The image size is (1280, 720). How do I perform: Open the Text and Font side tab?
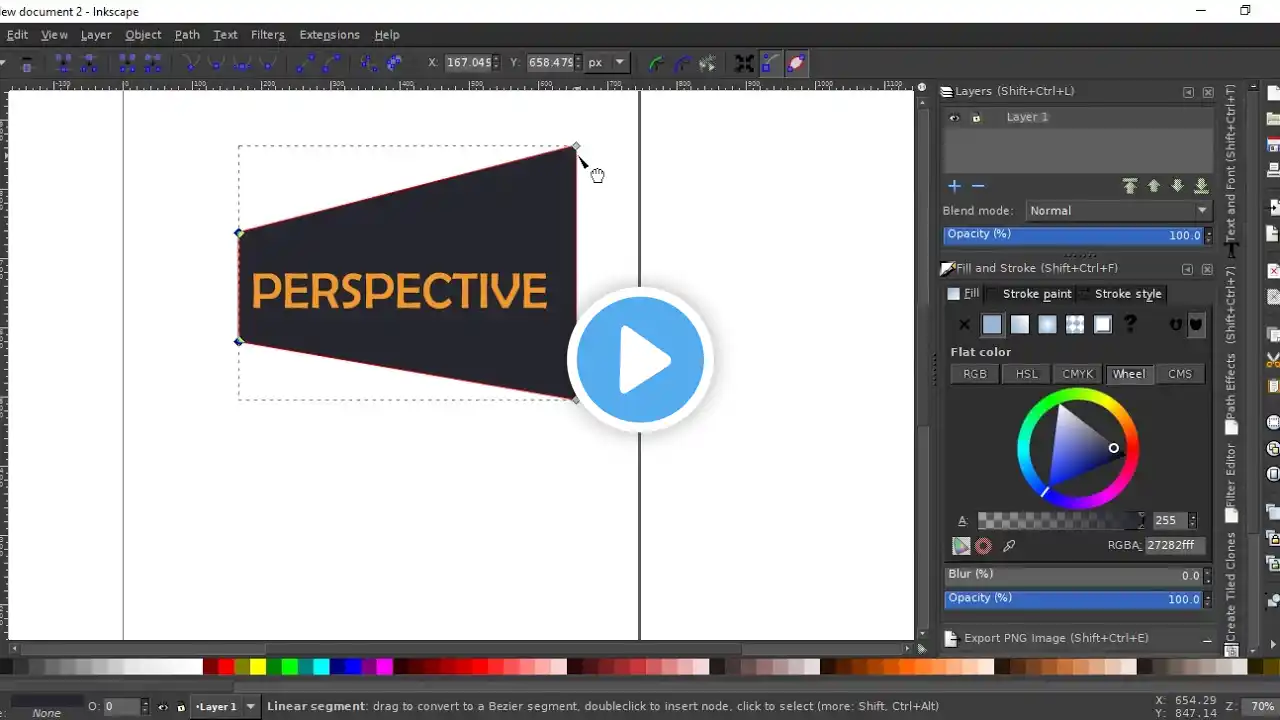(x=1231, y=172)
